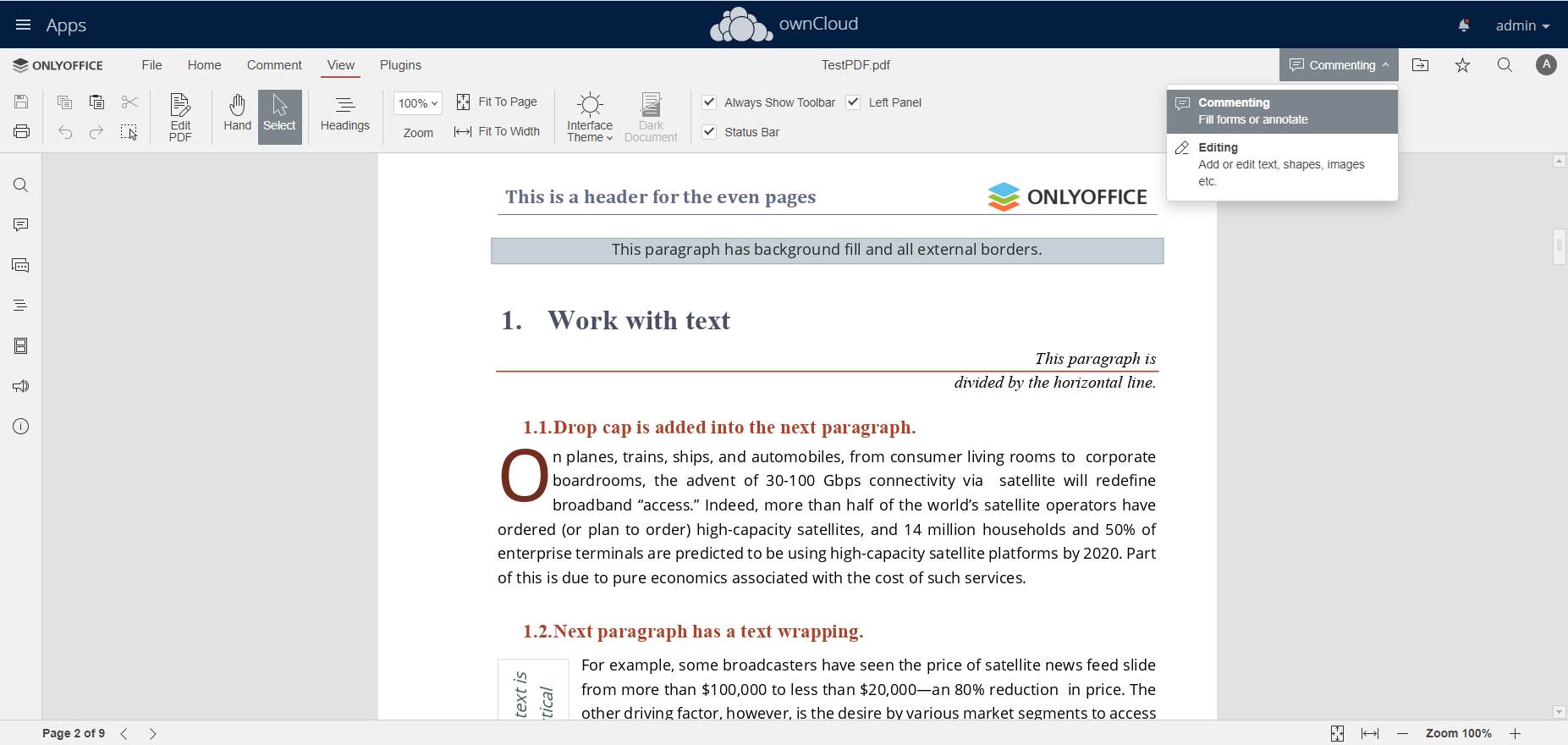Click the user avatar A icon
This screenshot has width=1568, height=745.
coord(1546,65)
